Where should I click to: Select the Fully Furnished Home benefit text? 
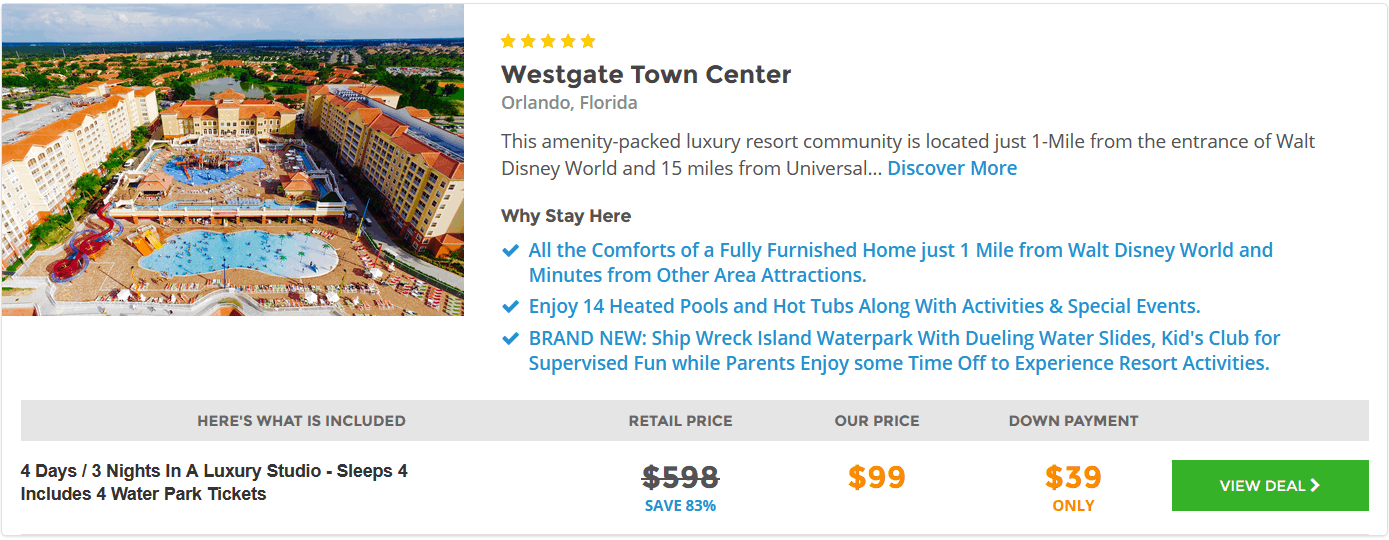[900, 262]
